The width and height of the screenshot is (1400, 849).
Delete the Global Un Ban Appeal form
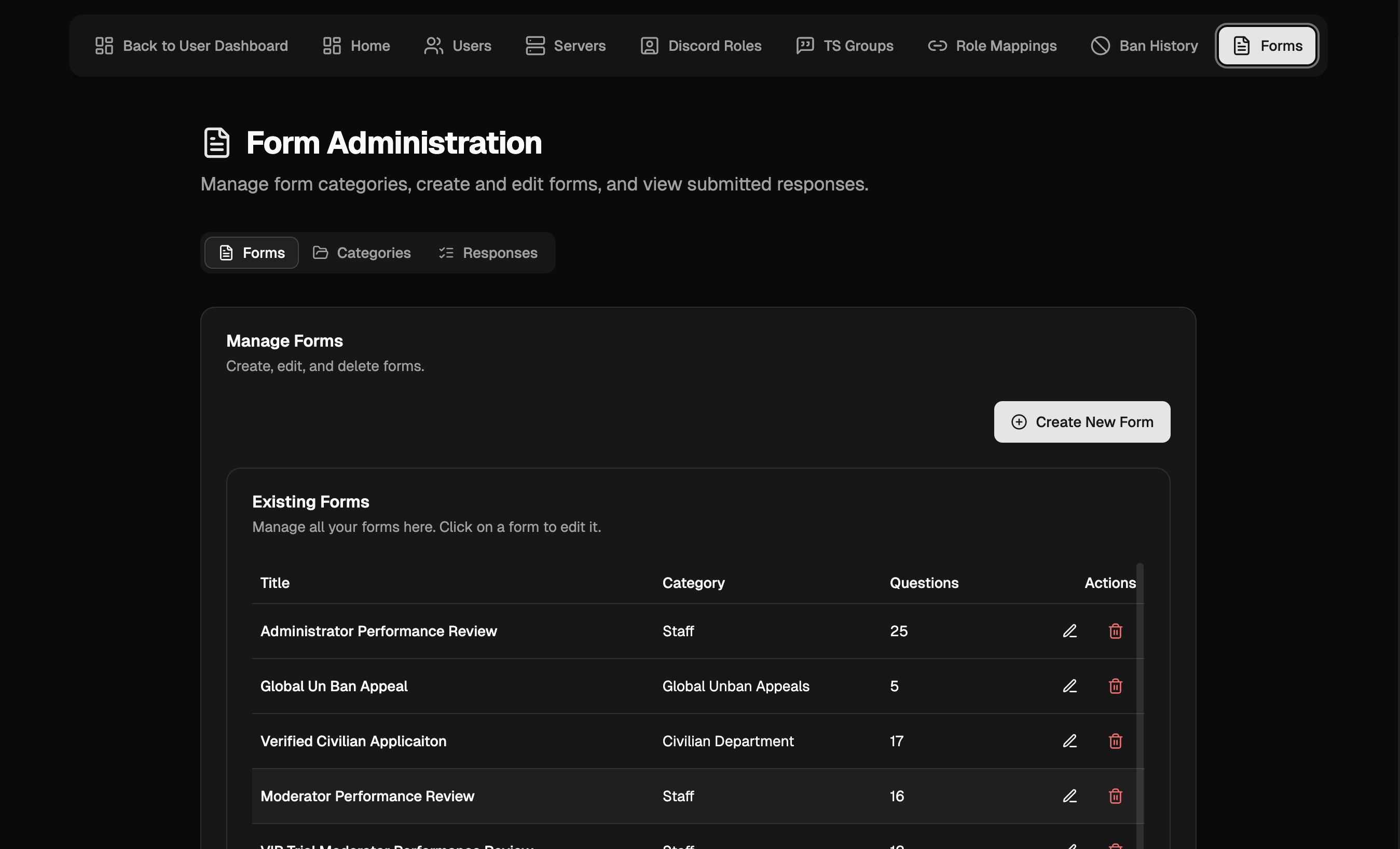click(1115, 686)
